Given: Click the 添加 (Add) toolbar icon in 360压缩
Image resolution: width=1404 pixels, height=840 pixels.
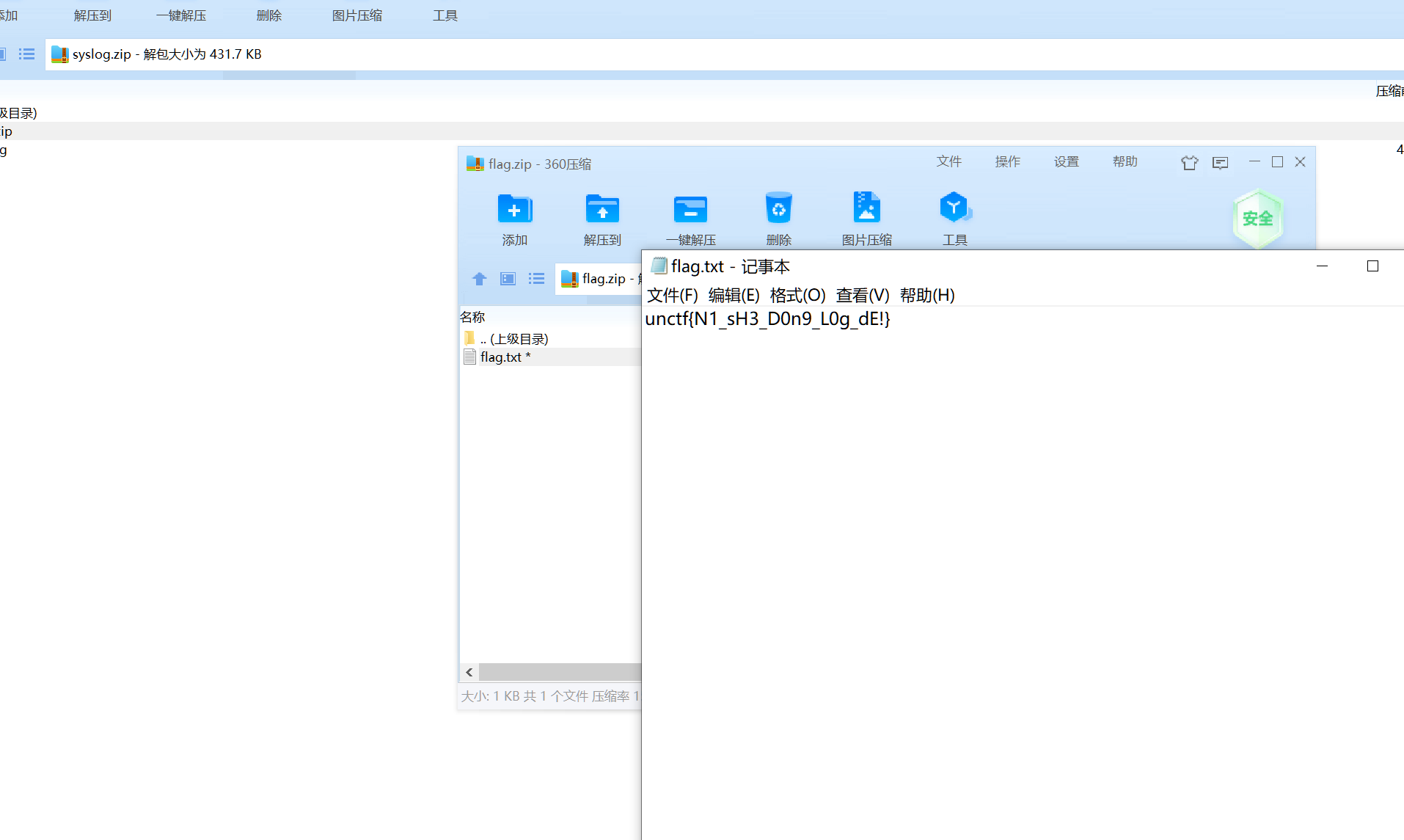Looking at the screenshot, I should pos(514,216).
